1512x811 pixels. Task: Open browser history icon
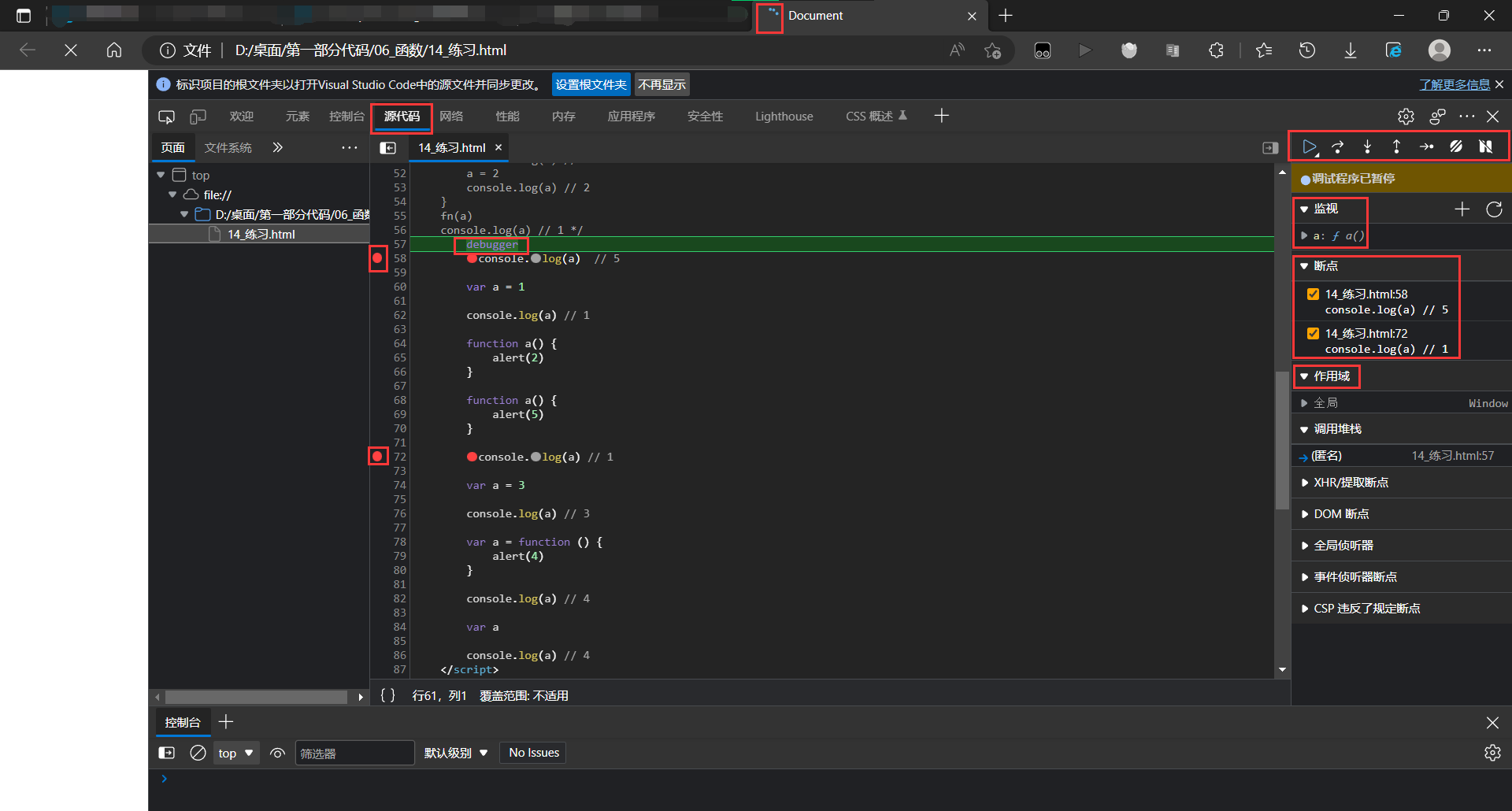pos(1306,50)
